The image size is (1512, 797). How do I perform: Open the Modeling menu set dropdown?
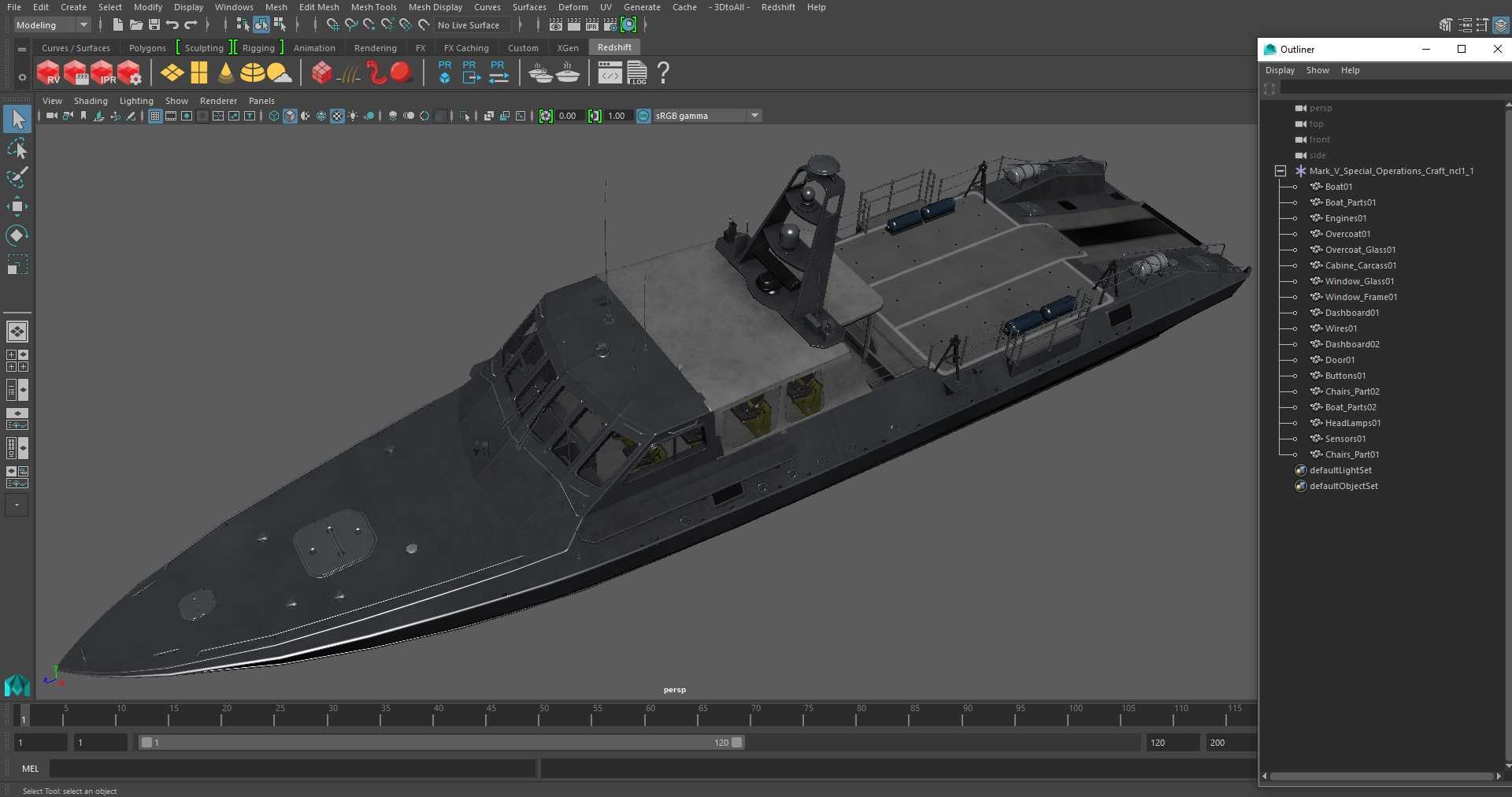[53, 25]
